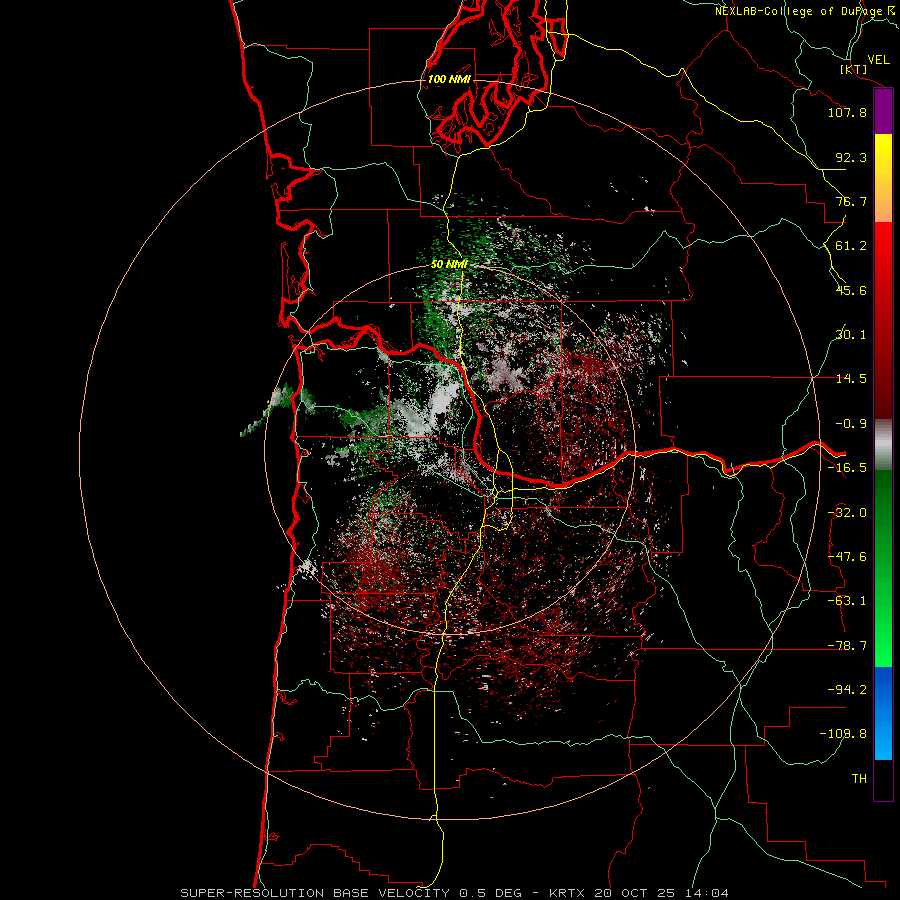Click the -94.2 velocity scale value

[x=847, y=689]
